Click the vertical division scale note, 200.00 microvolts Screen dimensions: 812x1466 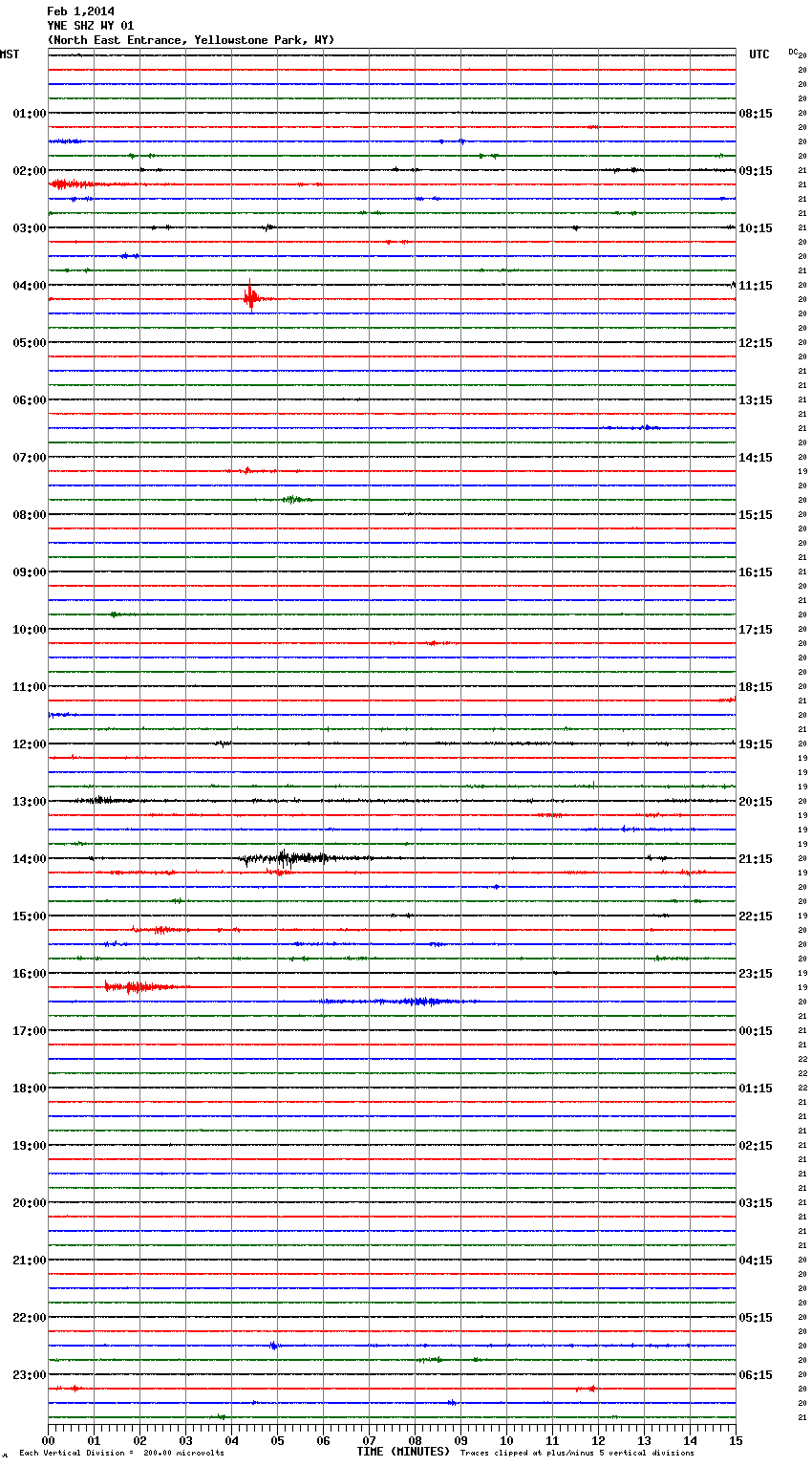tap(121, 1453)
